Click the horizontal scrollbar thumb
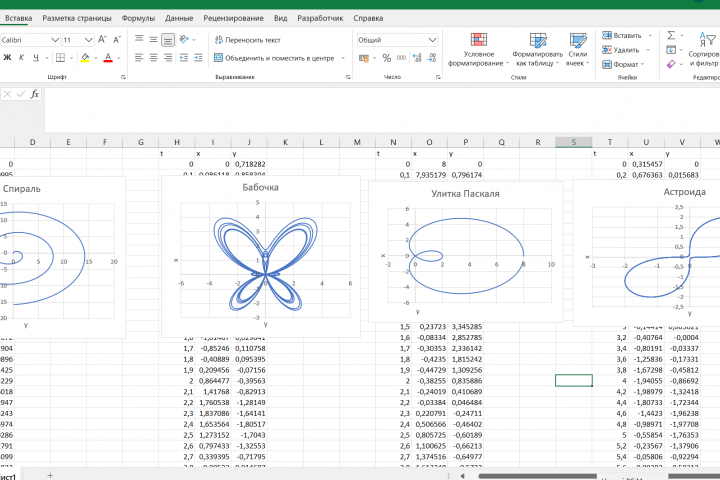 [x=537, y=476]
